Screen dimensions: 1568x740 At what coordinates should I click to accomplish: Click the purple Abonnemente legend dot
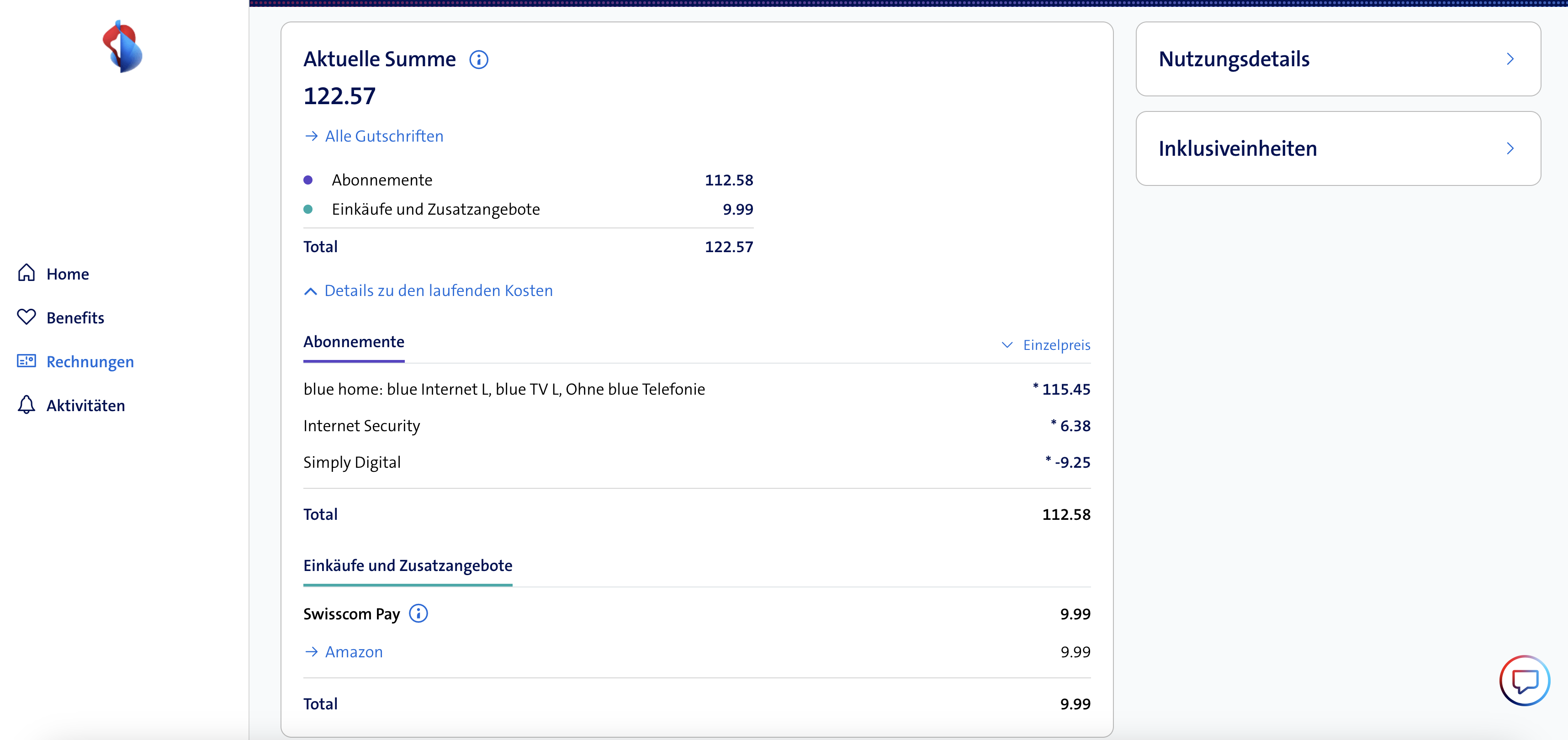tap(308, 180)
